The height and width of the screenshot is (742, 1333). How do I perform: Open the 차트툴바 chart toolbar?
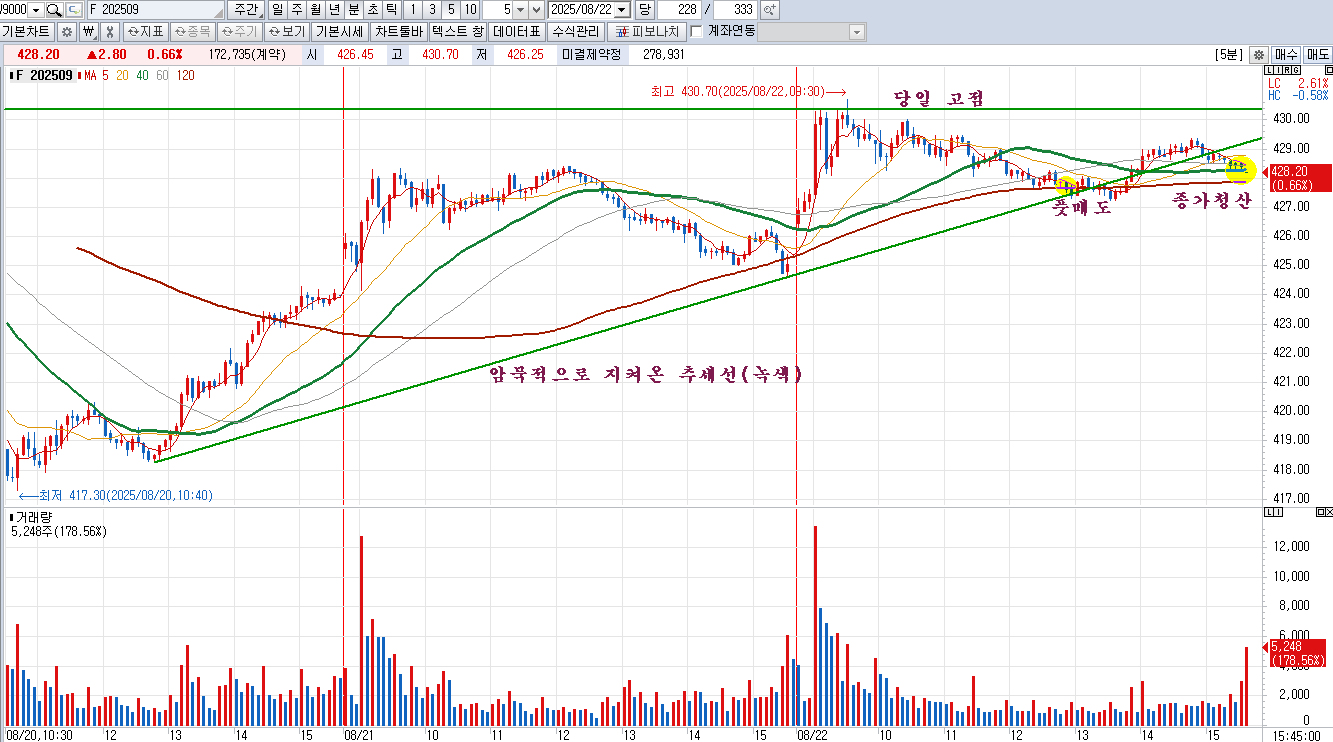click(x=399, y=32)
